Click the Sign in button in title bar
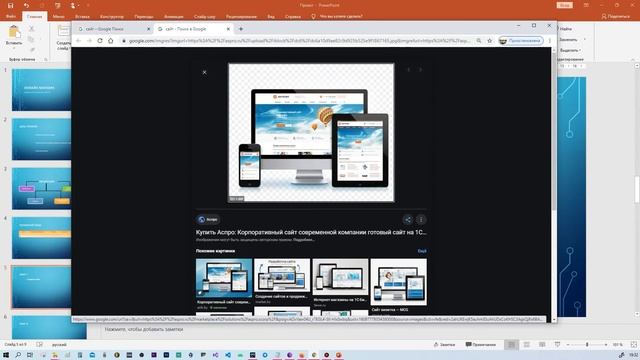The width and height of the screenshot is (640, 360). pyautogui.click(x=565, y=5)
